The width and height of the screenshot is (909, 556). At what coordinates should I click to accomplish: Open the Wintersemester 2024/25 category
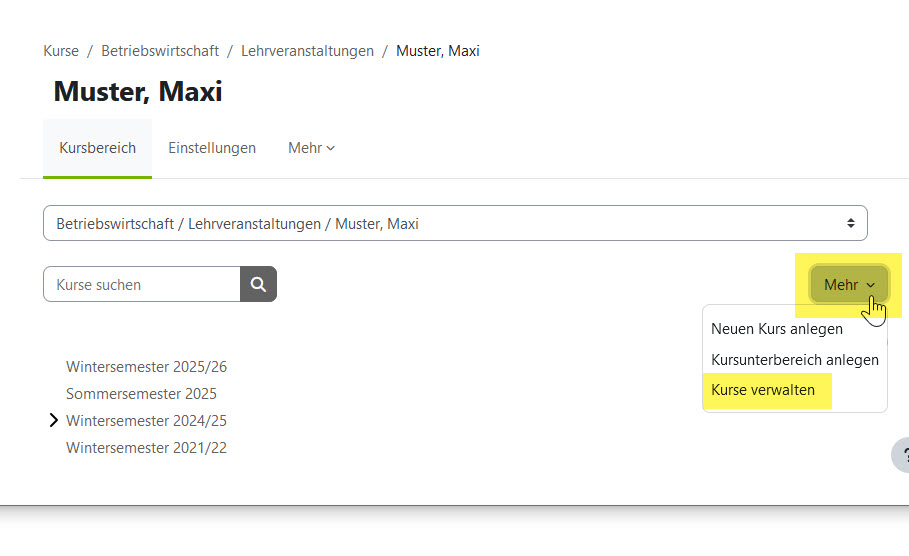[146, 421]
